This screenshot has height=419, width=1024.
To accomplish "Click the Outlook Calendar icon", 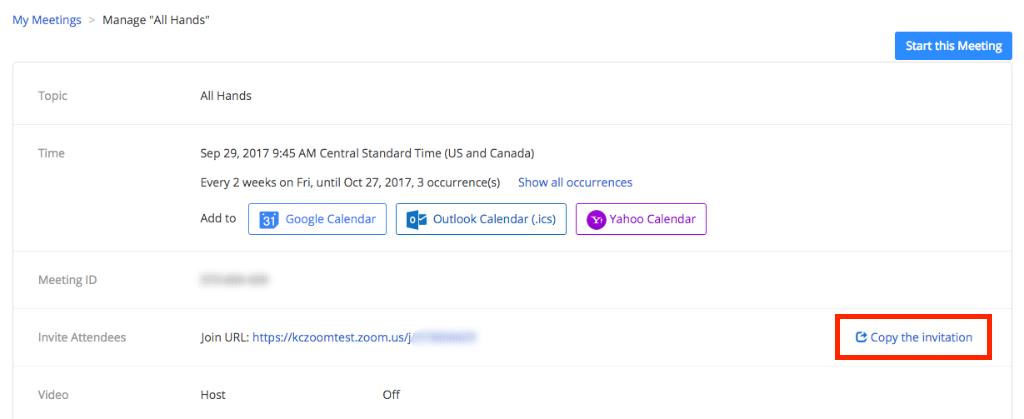I will coord(415,220).
